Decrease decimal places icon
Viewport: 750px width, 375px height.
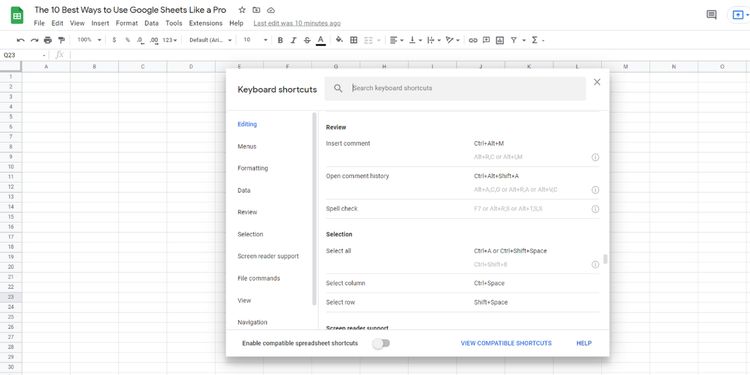pos(140,40)
